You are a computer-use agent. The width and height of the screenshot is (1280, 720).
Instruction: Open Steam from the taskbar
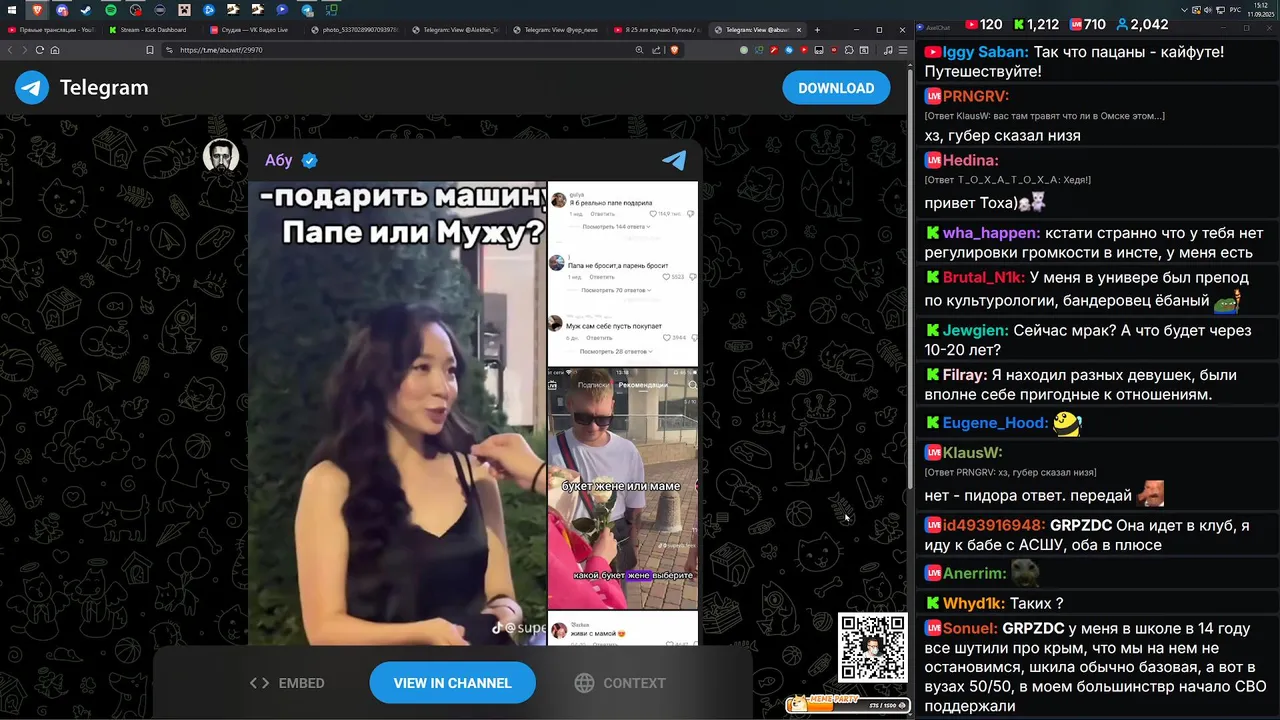pos(86,10)
